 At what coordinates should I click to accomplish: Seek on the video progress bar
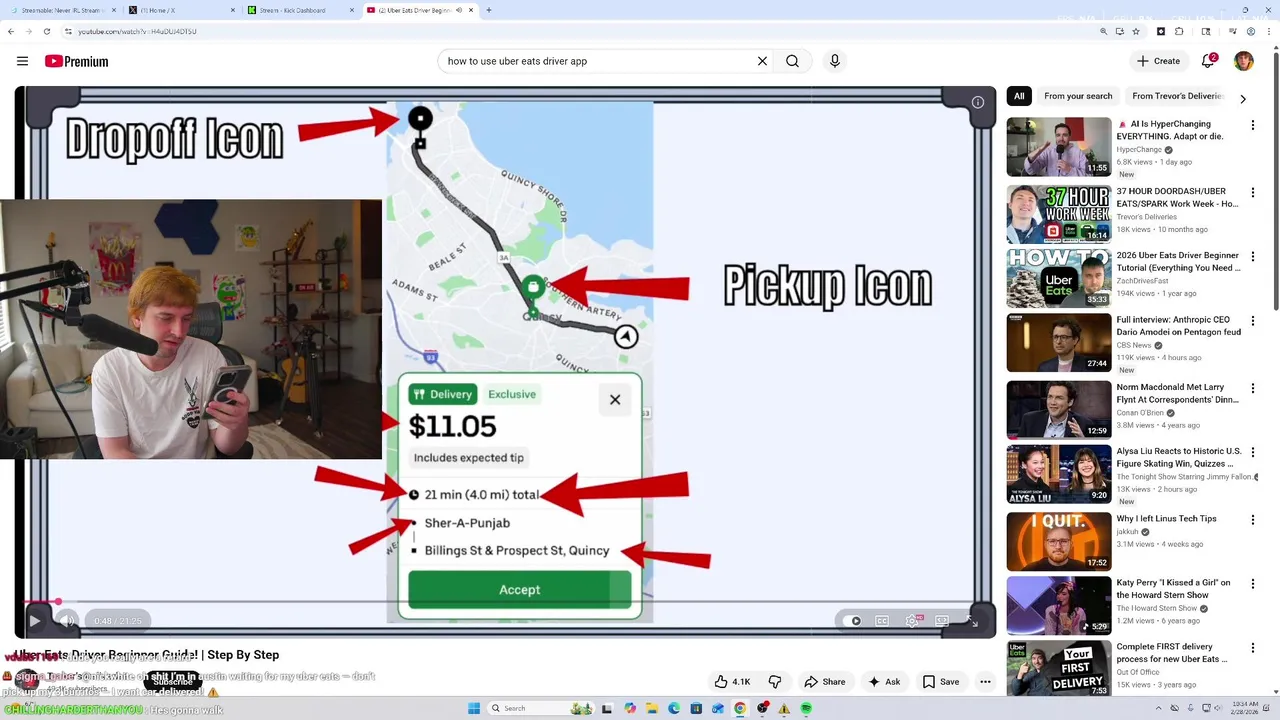(x=505, y=603)
